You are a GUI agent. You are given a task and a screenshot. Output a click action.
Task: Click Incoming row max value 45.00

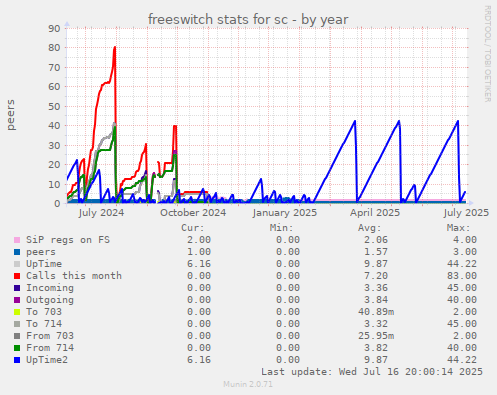click(462, 288)
